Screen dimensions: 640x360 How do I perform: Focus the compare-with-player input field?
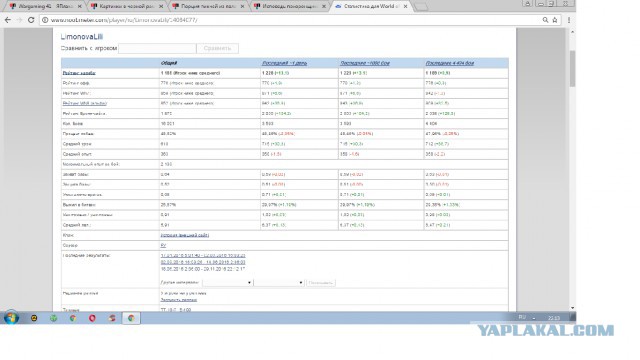pos(157,48)
